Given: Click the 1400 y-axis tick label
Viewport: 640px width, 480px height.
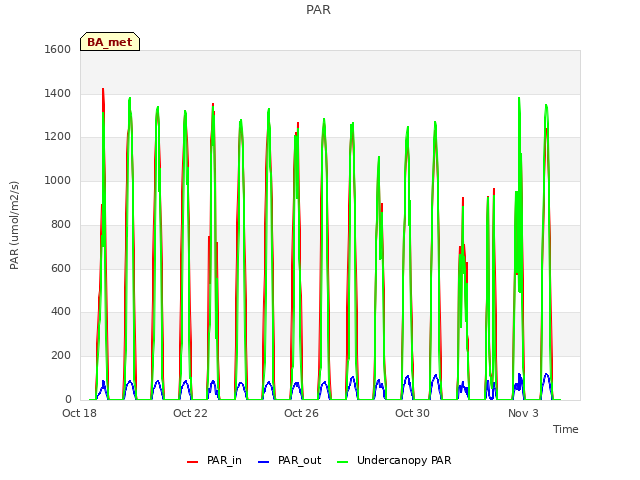Looking at the screenshot, I should click(58, 93).
